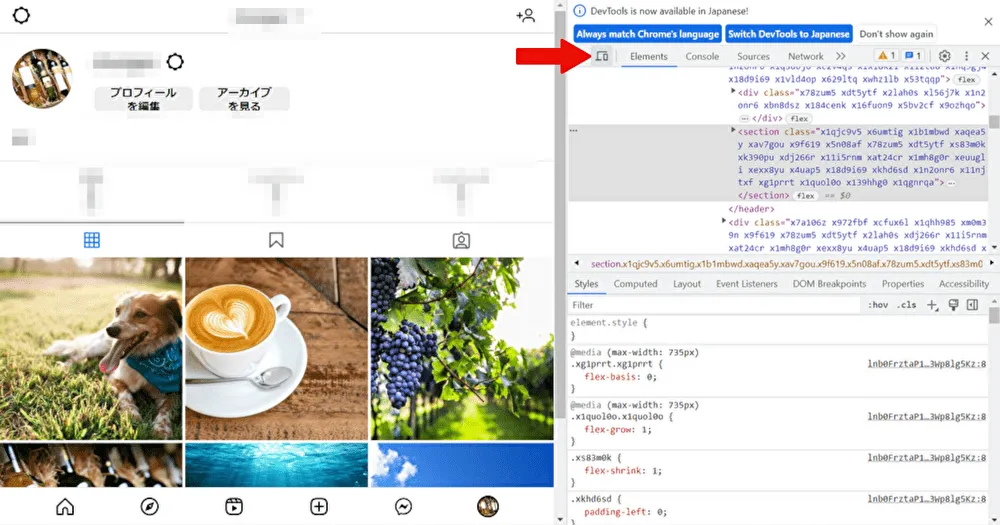Click the styles Filter input field

714,305
